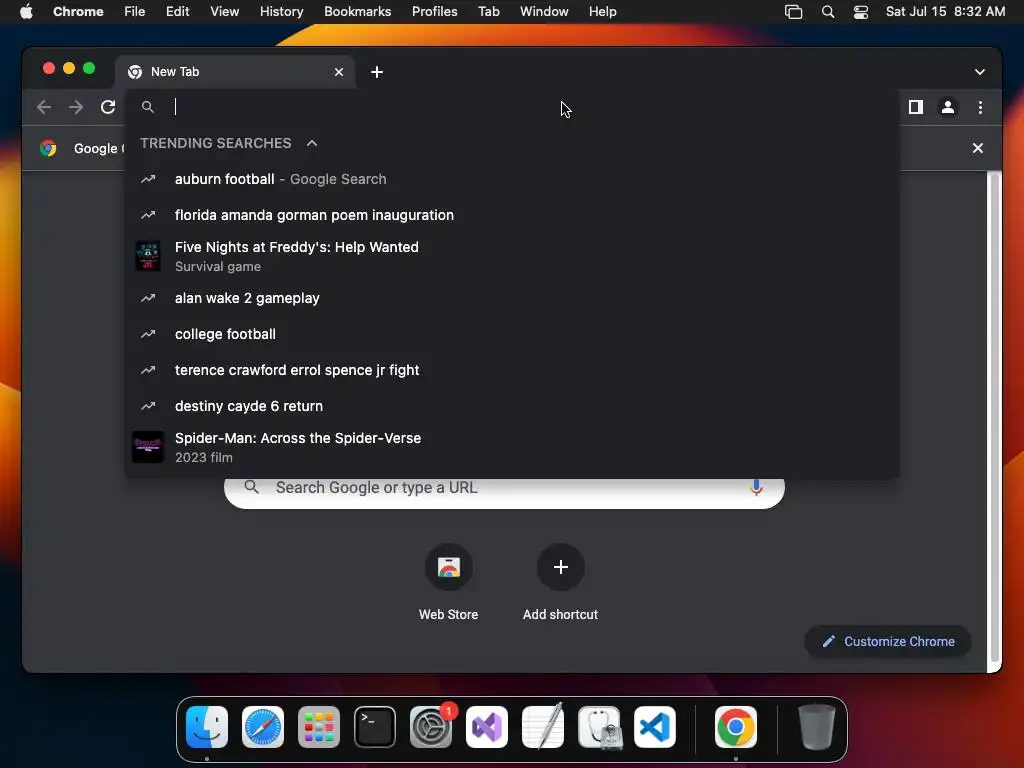The image size is (1024, 768).
Task: Open Control Center in menu bar
Action: (x=861, y=12)
